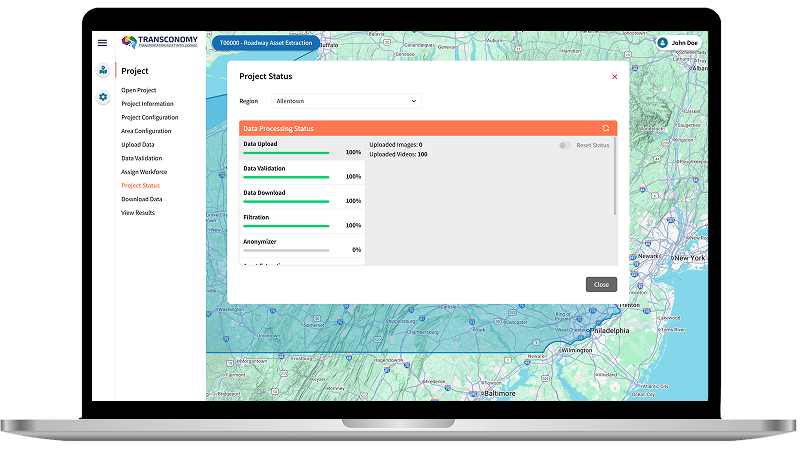This screenshot has width=800, height=451.
Task: Click the Transconomy logo
Action: click(x=159, y=42)
